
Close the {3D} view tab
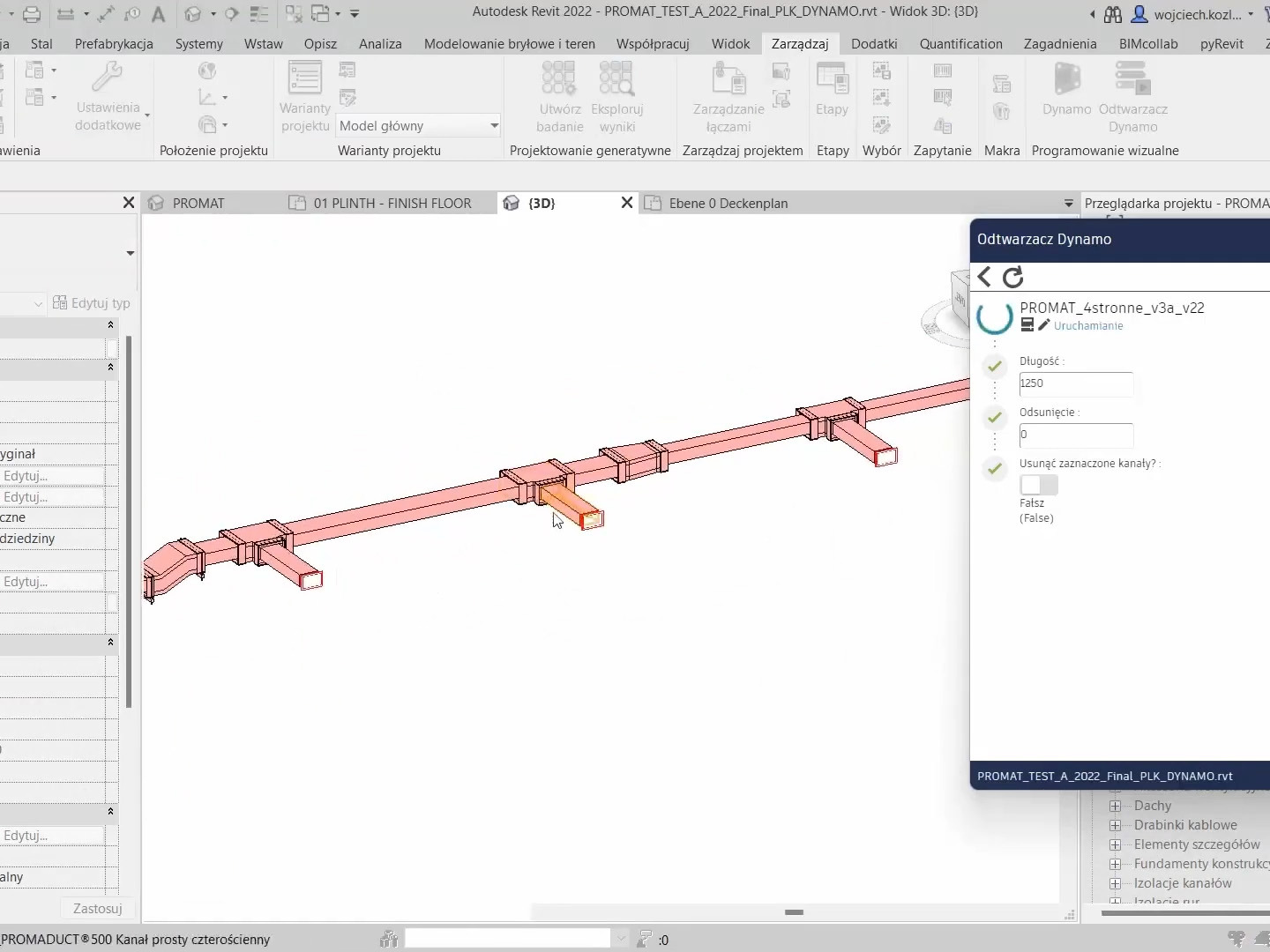click(627, 203)
